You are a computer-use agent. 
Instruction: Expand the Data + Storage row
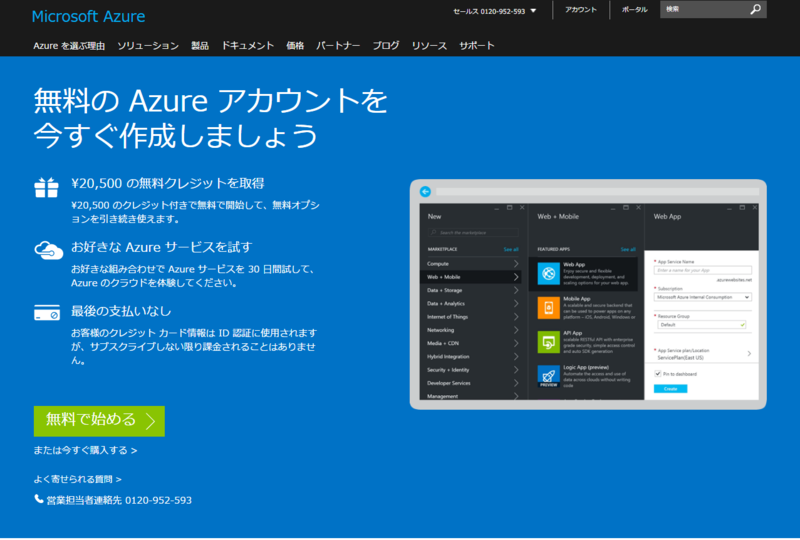coord(472,290)
